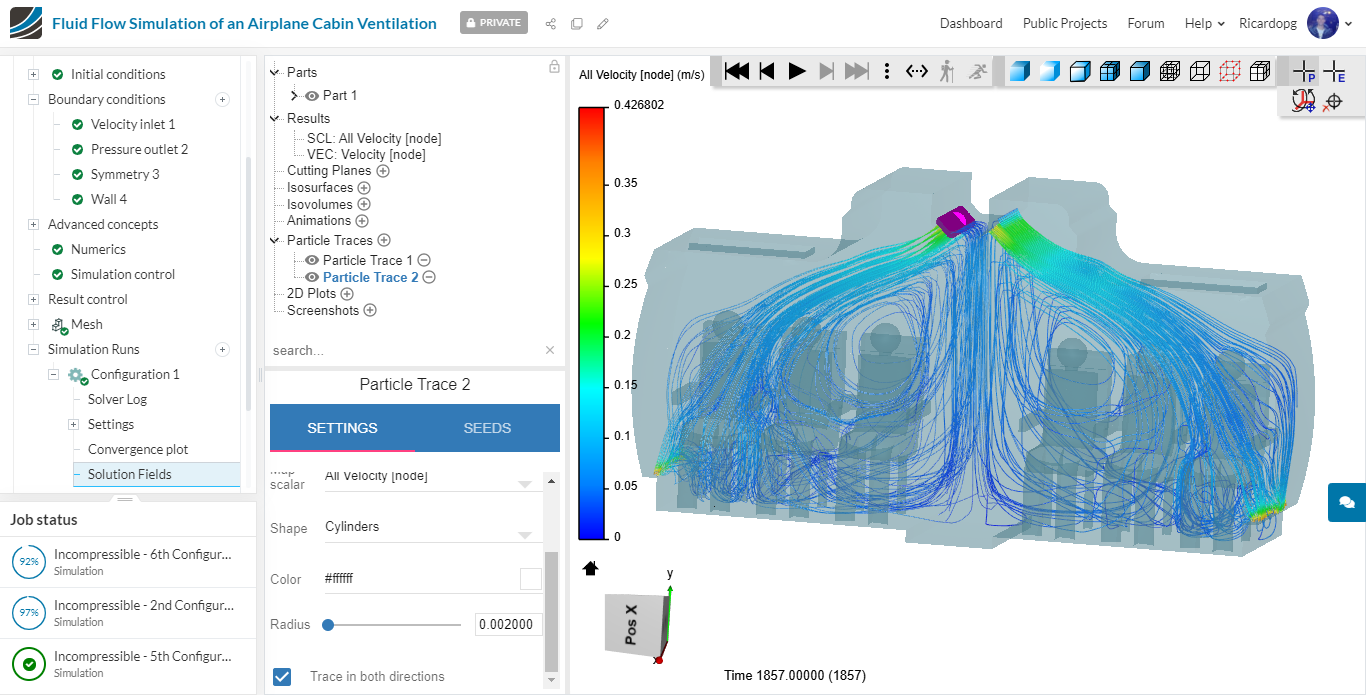Screen dimensions: 1366x695
Task: Toggle Trace in both directions checkbox
Action: (x=283, y=677)
